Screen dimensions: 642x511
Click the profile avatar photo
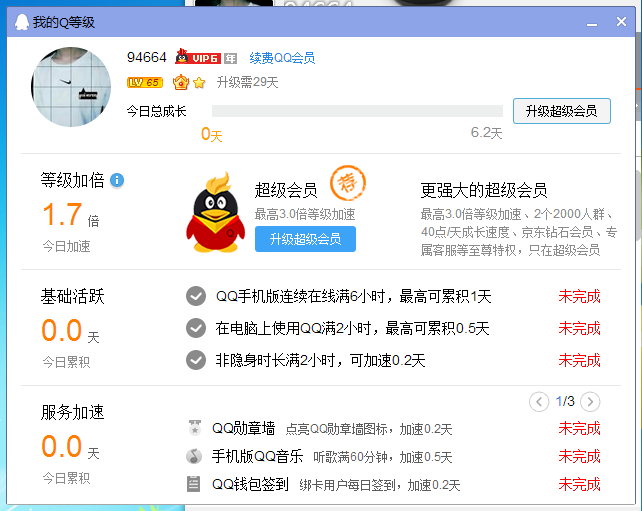click(x=71, y=87)
